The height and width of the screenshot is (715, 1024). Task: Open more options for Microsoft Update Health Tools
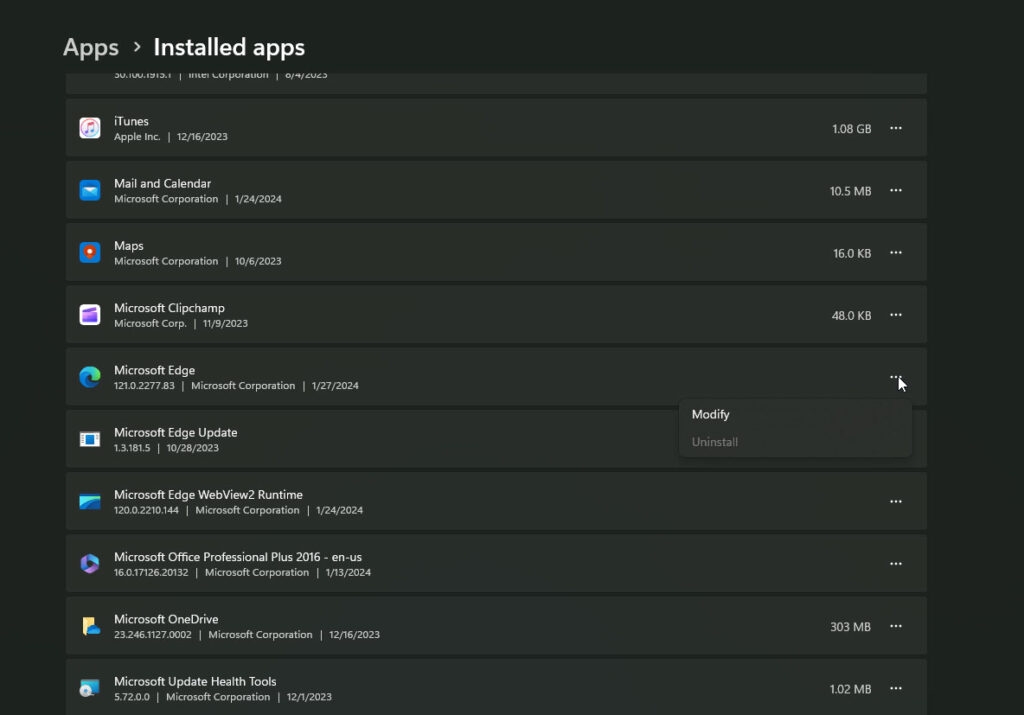(x=895, y=688)
